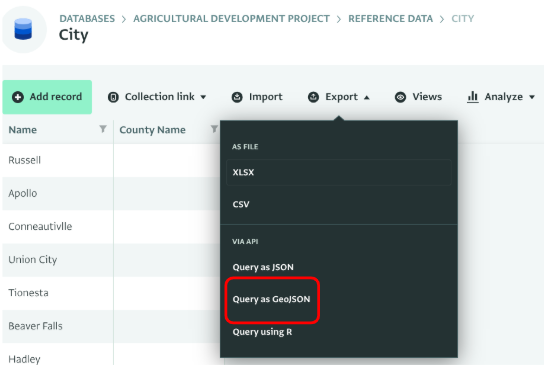Click the Views eye icon
Image resolution: width=544 pixels, height=367 pixels.
tap(400, 97)
